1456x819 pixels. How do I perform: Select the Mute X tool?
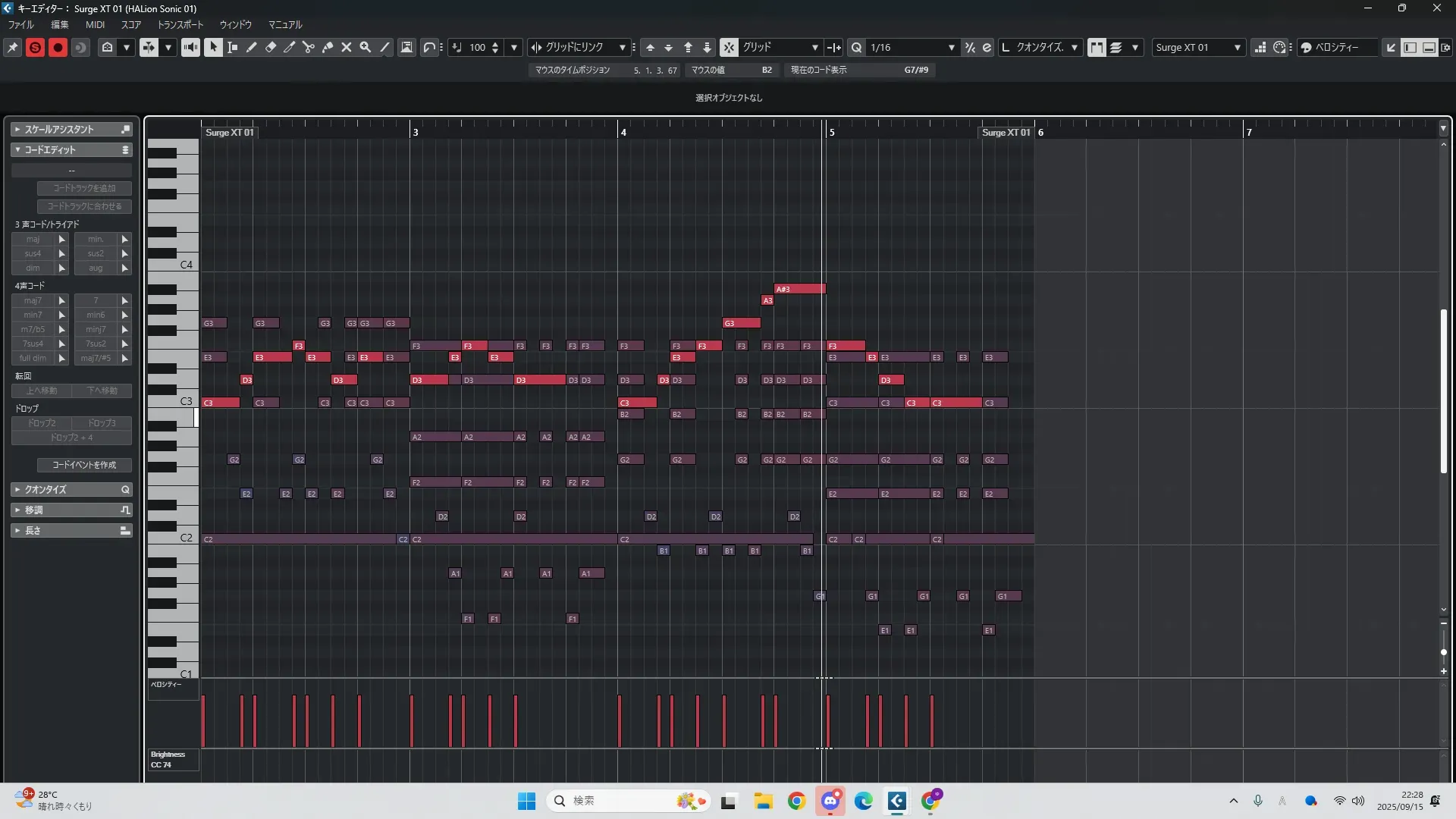point(347,47)
